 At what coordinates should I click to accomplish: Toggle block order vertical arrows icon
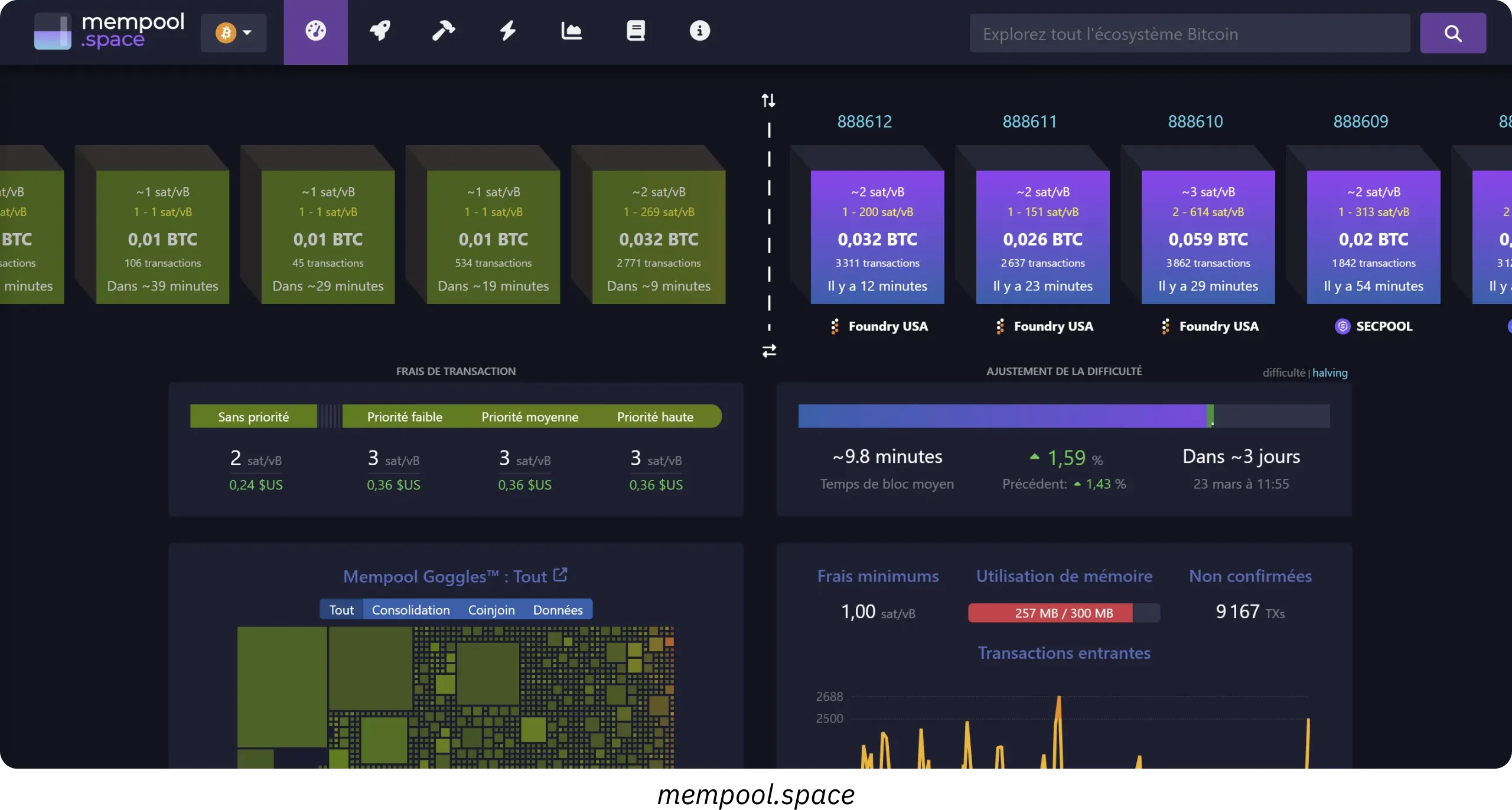(768, 100)
